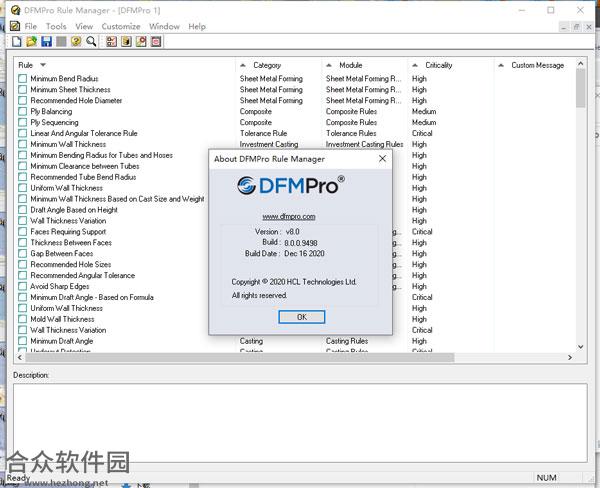
Task: Click the pink document toolbar icon
Action: 156,41
